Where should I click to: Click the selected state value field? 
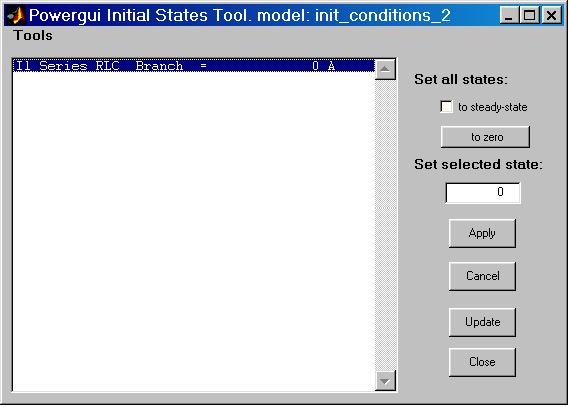click(x=483, y=193)
